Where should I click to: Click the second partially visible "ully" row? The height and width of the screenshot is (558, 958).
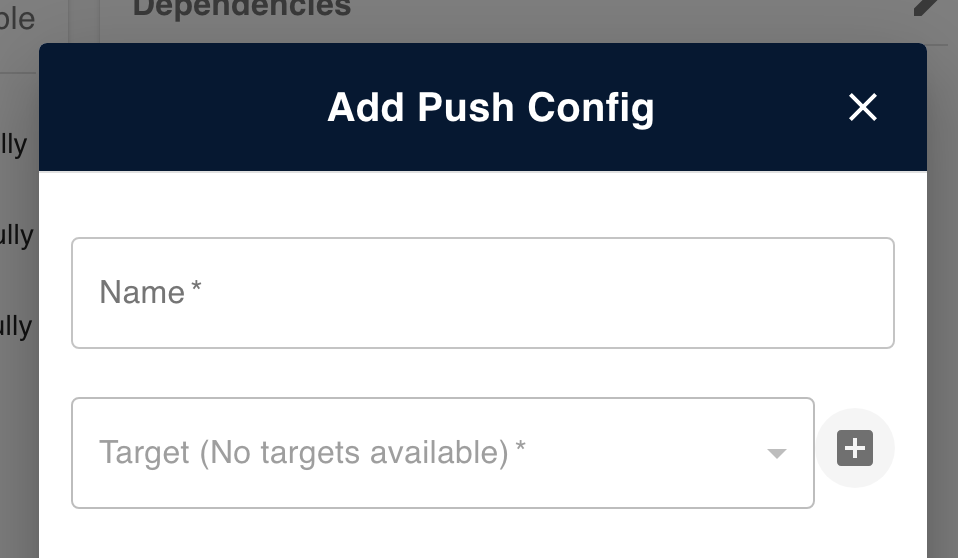click(16, 236)
